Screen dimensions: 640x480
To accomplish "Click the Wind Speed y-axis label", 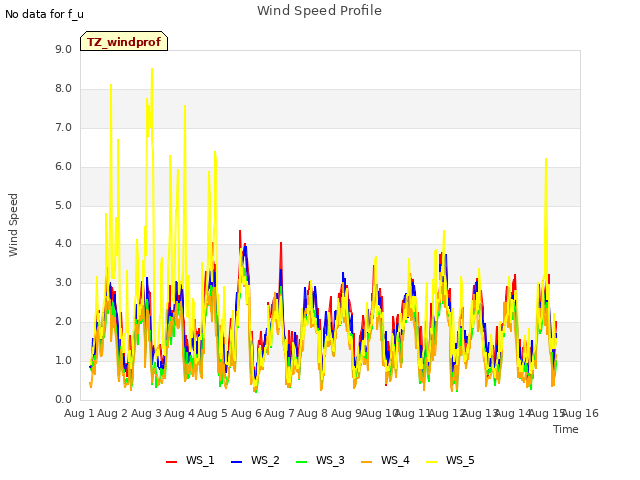I will click(x=13, y=225).
